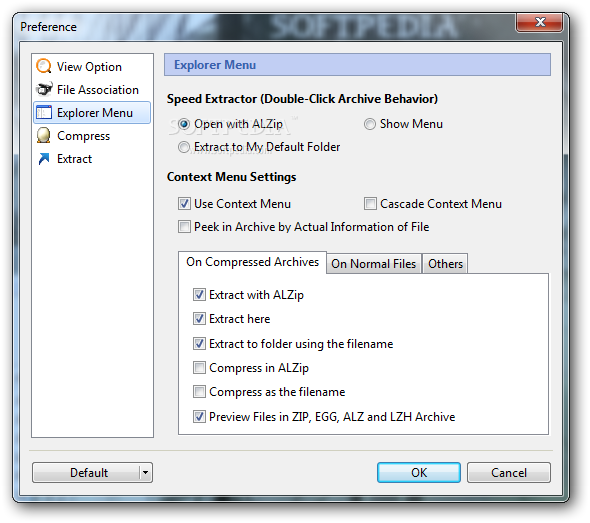Click the File Association icon
This screenshot has height=523, width=590.
pyautogui.click(x=44, y=89)
